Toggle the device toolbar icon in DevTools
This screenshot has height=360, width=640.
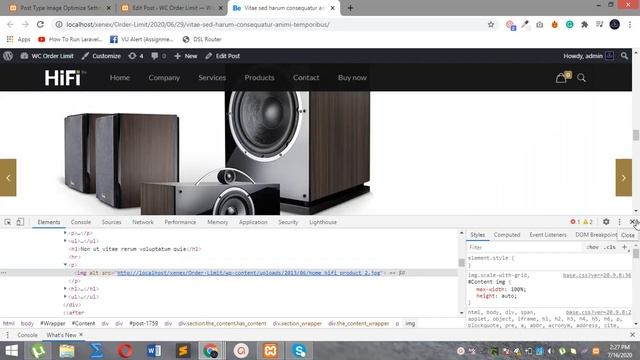click(20, 222)
